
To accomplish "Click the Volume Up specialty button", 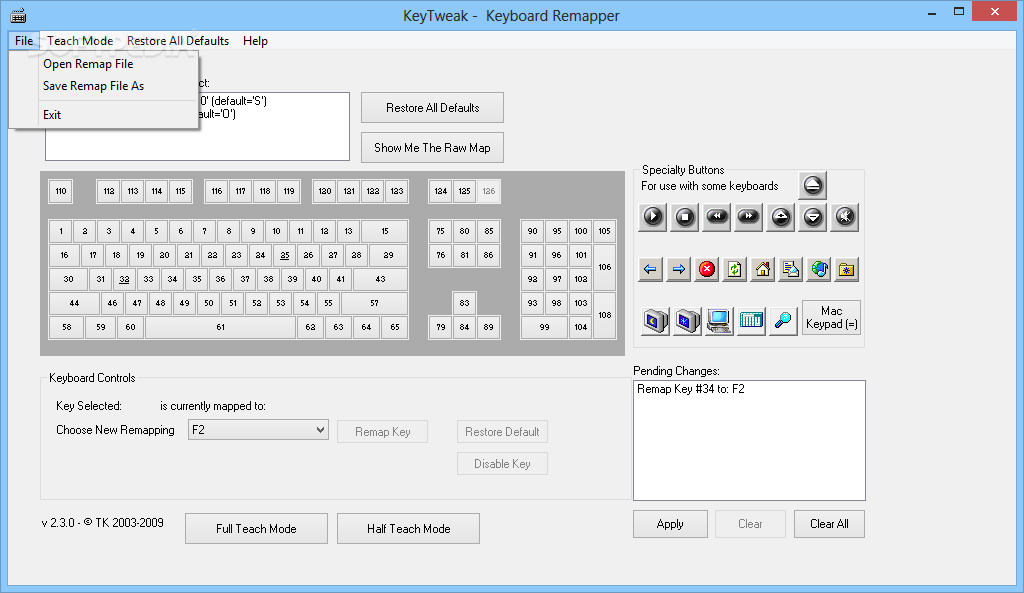I will coord(780,217).
